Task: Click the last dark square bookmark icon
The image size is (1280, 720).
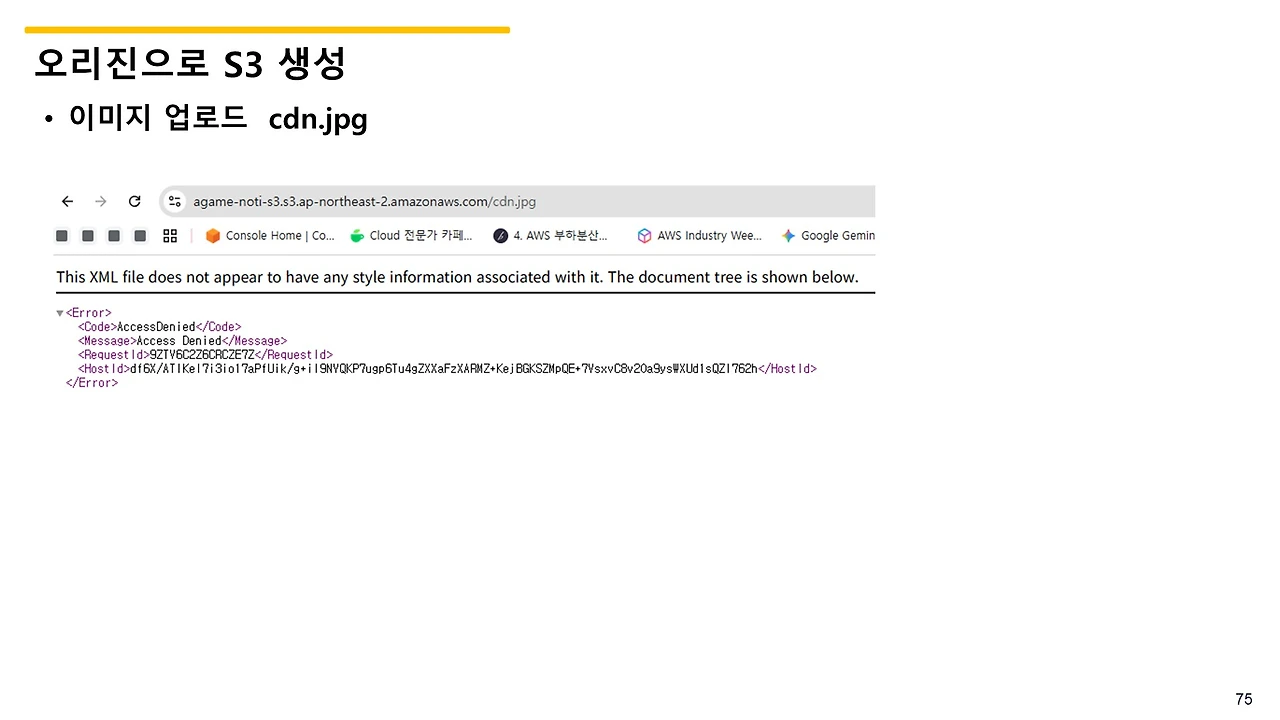Action: coord(139,235)
